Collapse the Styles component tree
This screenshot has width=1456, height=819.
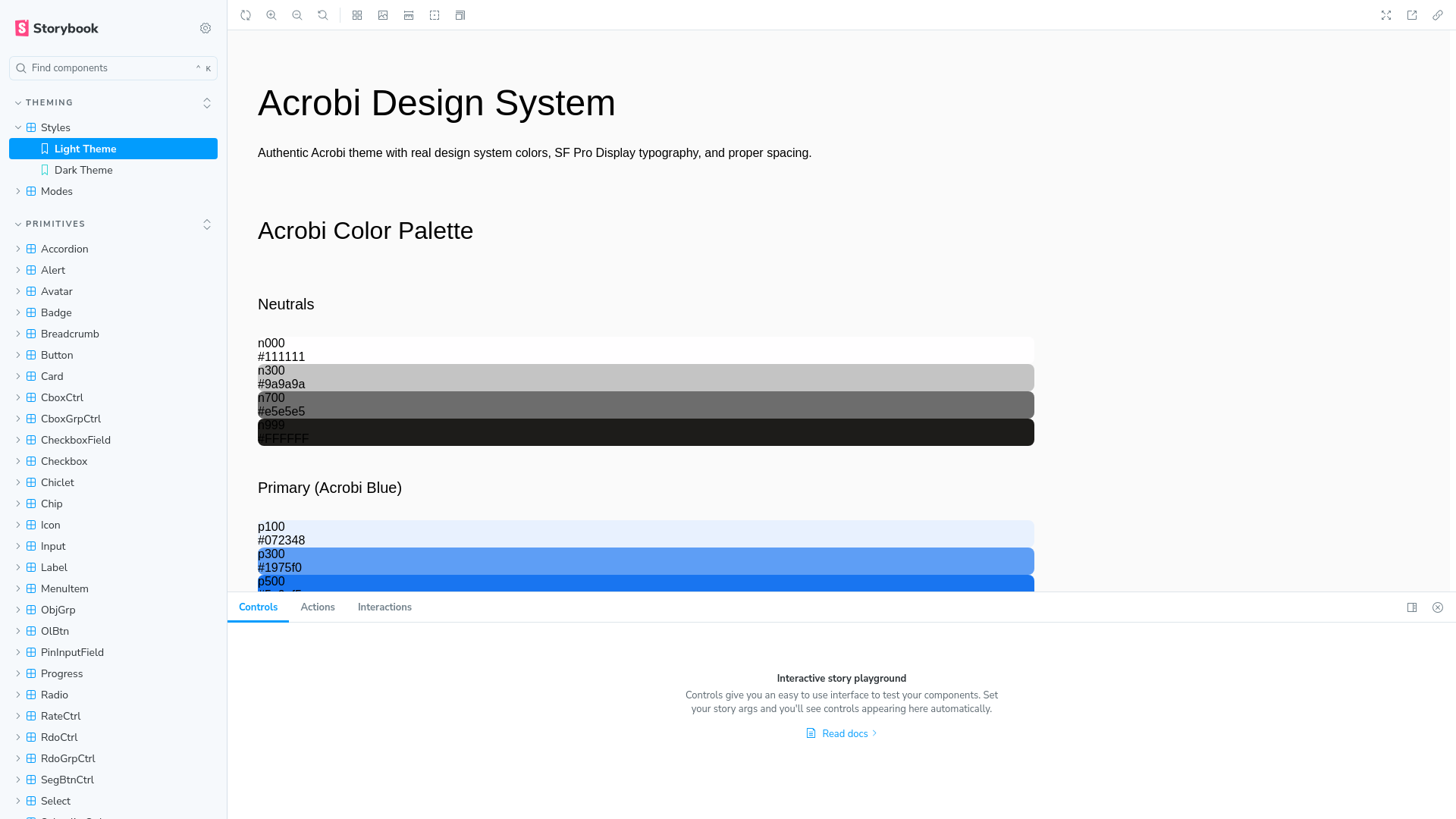113,127
